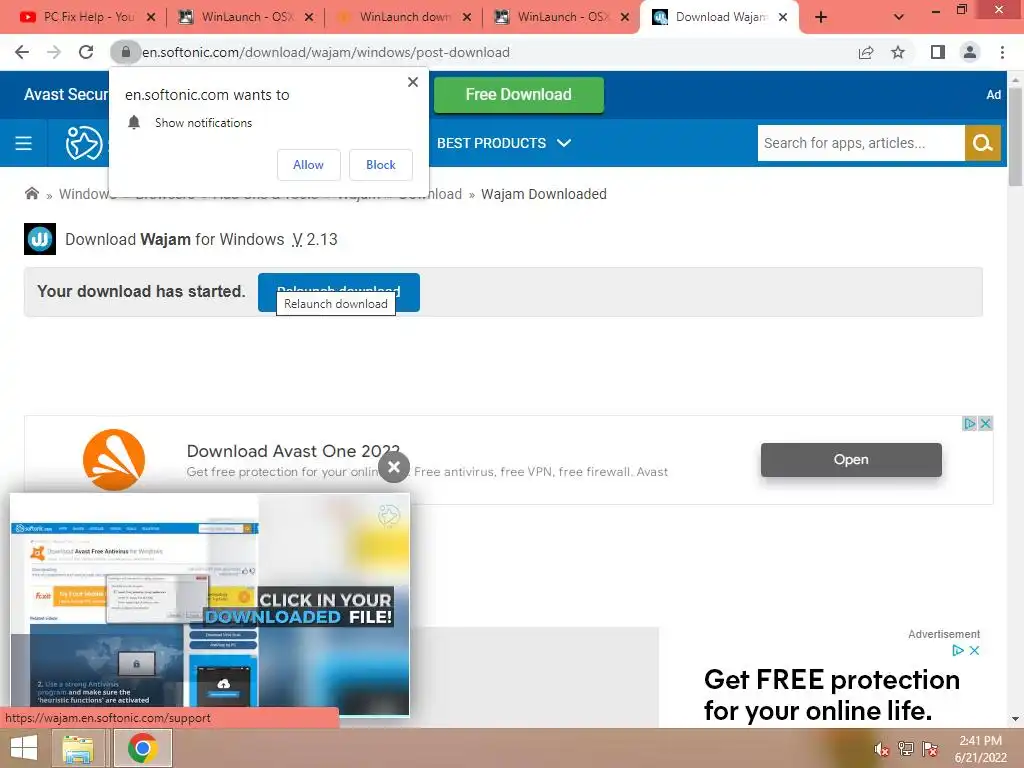Click the green Free Download button
This screenshot has width=1024, height=768.
coord(519,95)
